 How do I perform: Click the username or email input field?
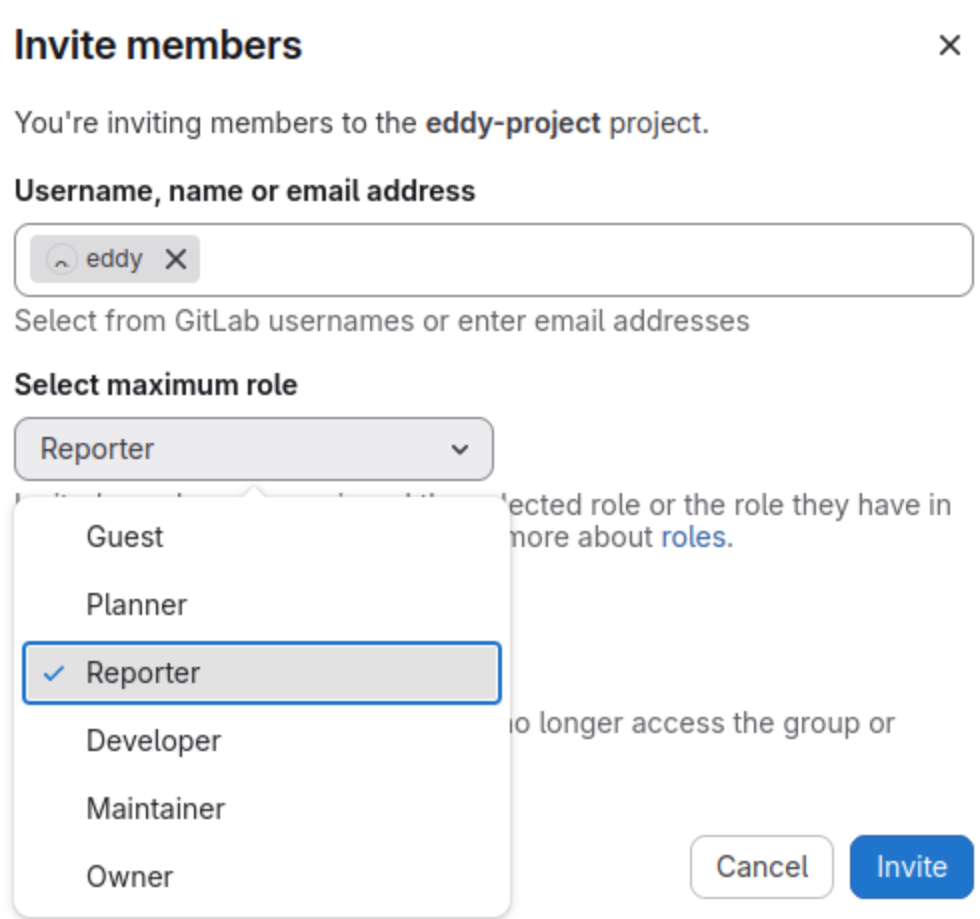(494, 260)
